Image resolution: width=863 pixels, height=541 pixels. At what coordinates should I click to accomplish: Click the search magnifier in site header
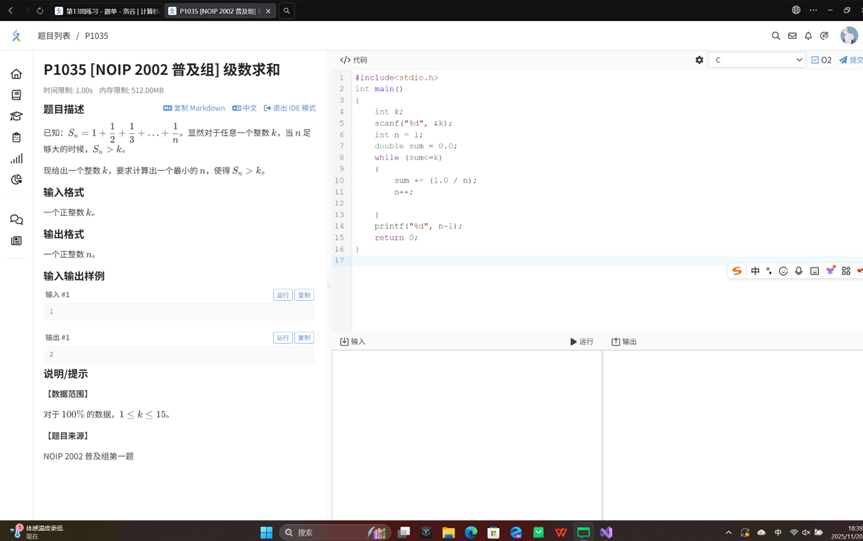coord(775,36)
